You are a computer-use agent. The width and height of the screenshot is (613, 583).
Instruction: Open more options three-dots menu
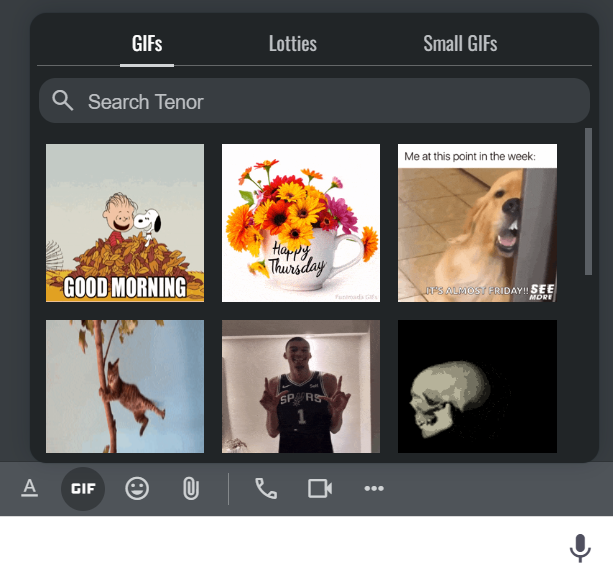[x=374, y=488]
